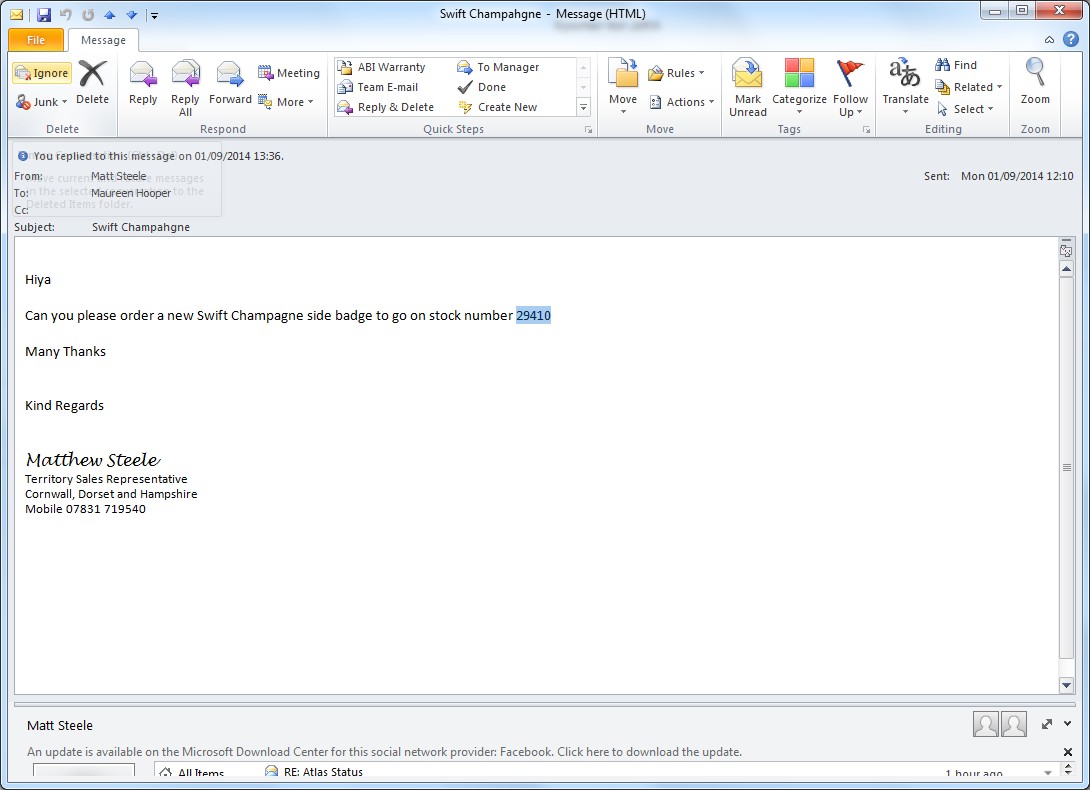Go to Next Item with down arrow

(131, 15)
